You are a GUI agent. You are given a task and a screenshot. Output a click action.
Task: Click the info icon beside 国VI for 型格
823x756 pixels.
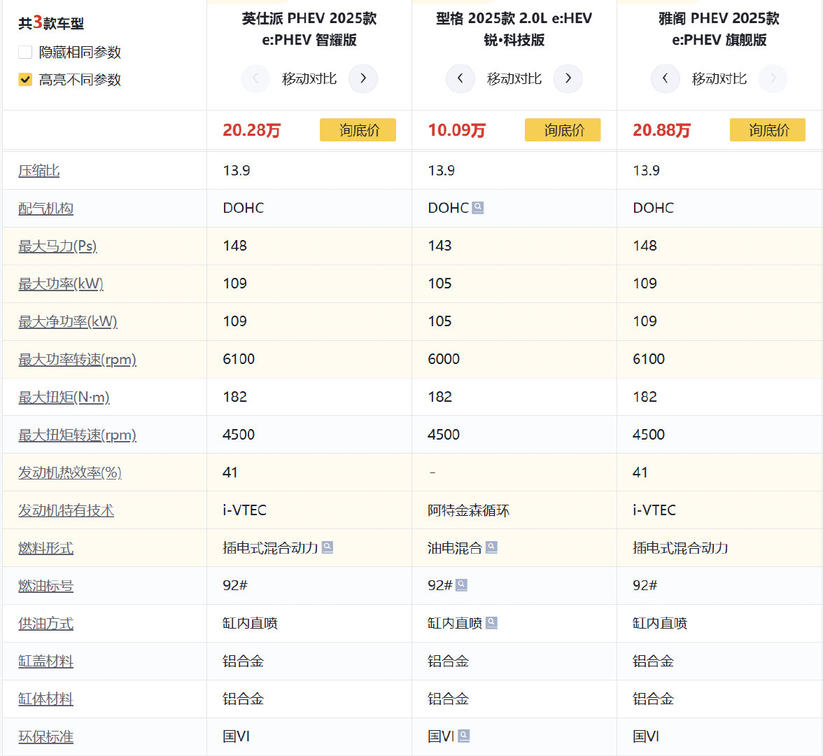coord(464,736)
